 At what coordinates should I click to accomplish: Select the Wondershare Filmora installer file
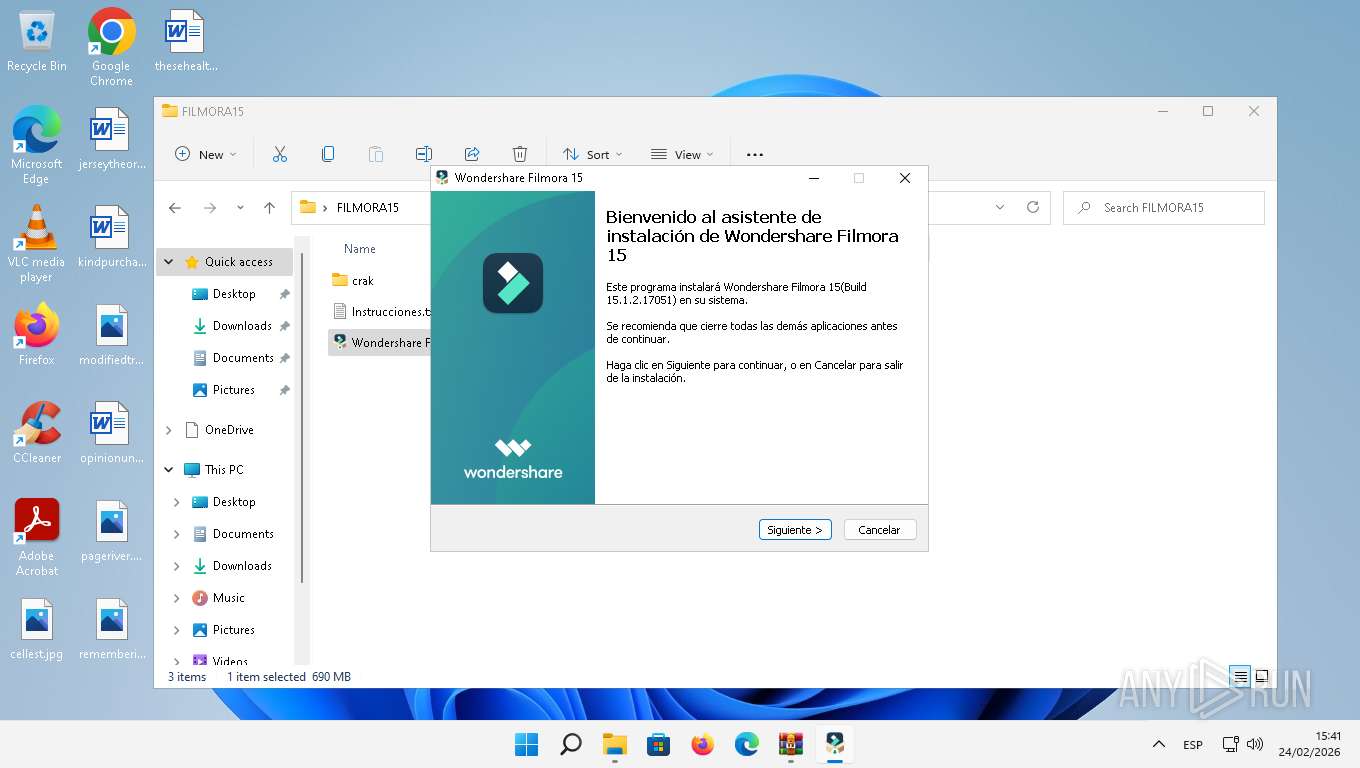click(x=380, y=342)
